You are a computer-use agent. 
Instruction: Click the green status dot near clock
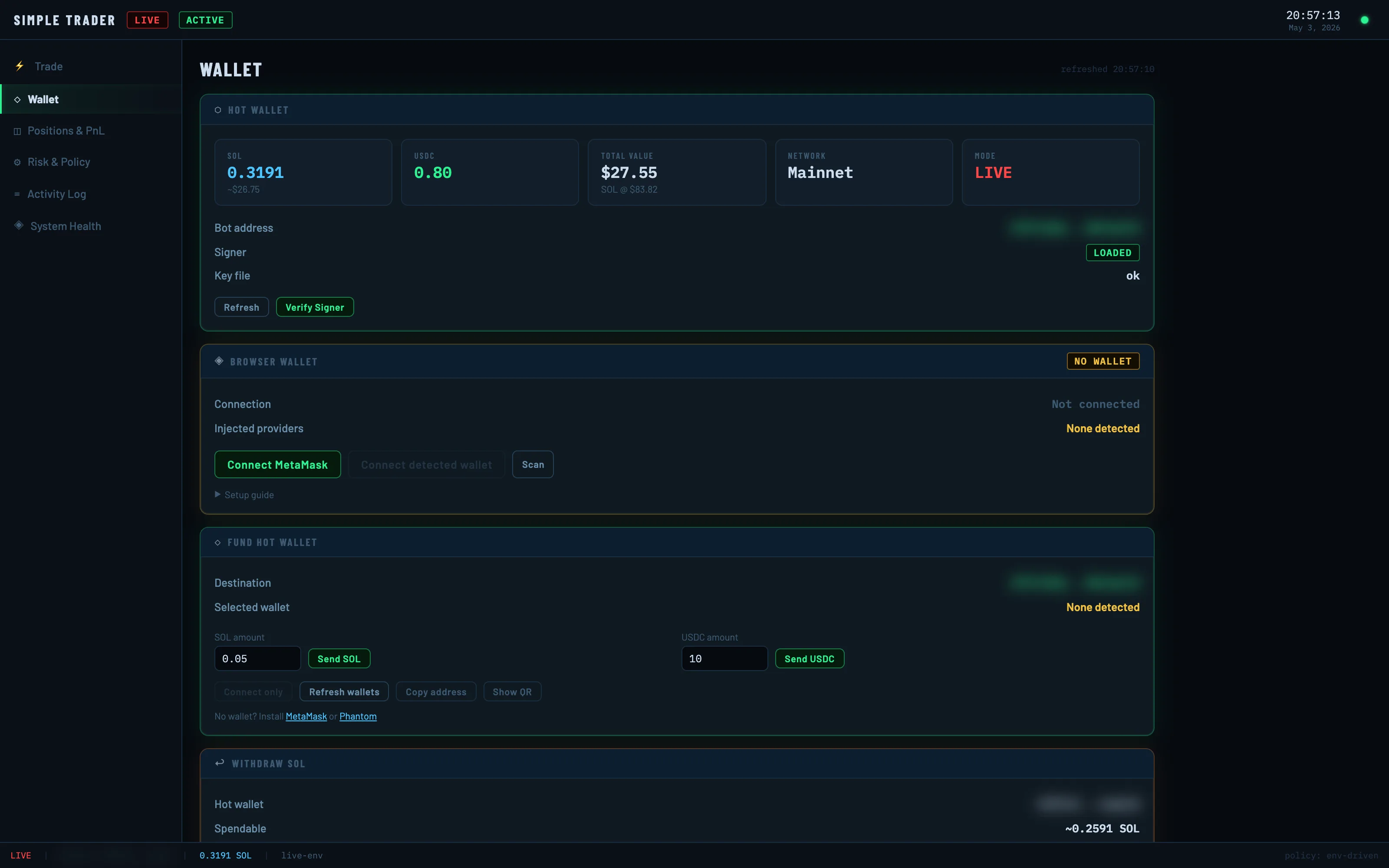click(1365, 20)
